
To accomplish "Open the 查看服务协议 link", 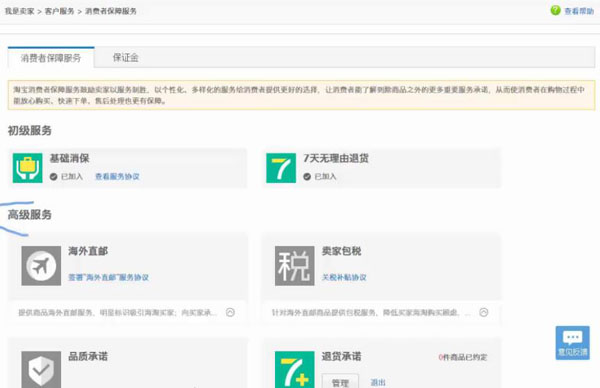I will (117, 176).
